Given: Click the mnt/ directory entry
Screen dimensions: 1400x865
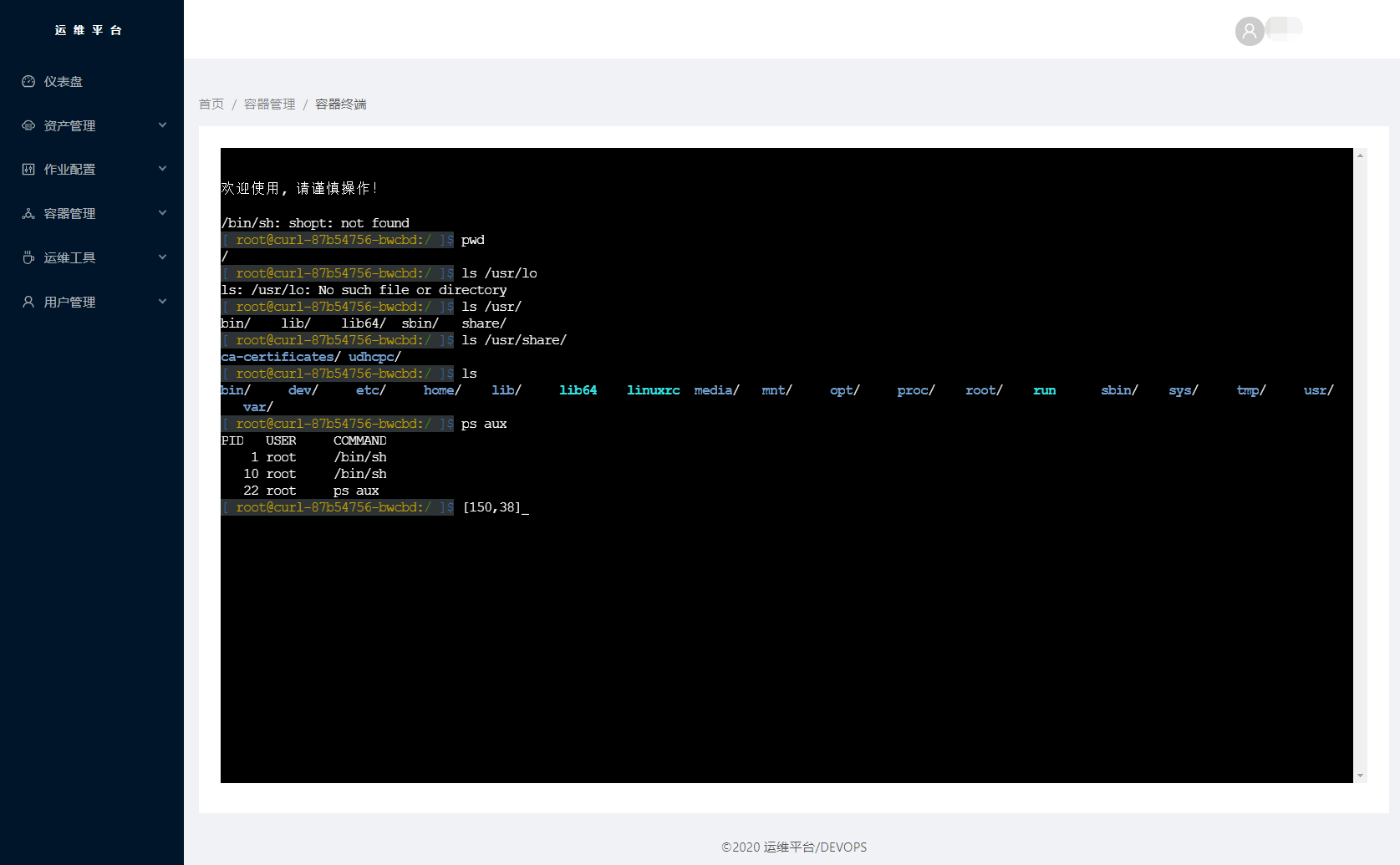Looking at the screenshot, I should [777, 390].
